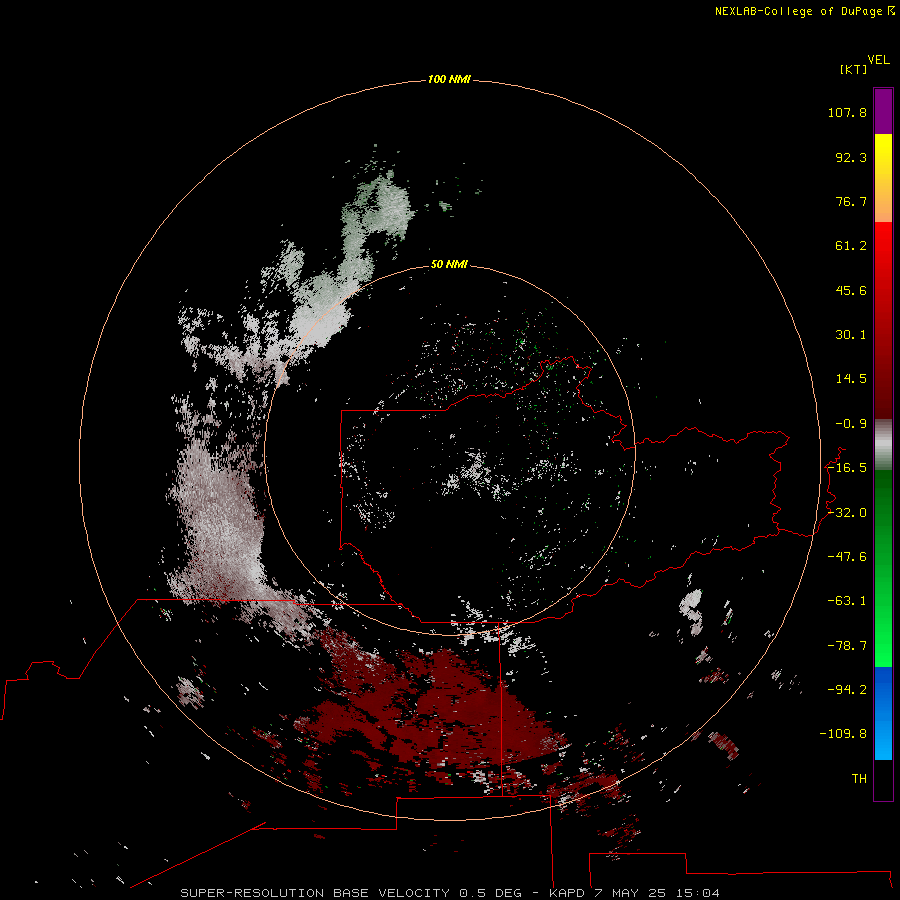
Task: Click the KAPD 7 MAY 25 15:04 timestamp
Action: tap(634, 893)
